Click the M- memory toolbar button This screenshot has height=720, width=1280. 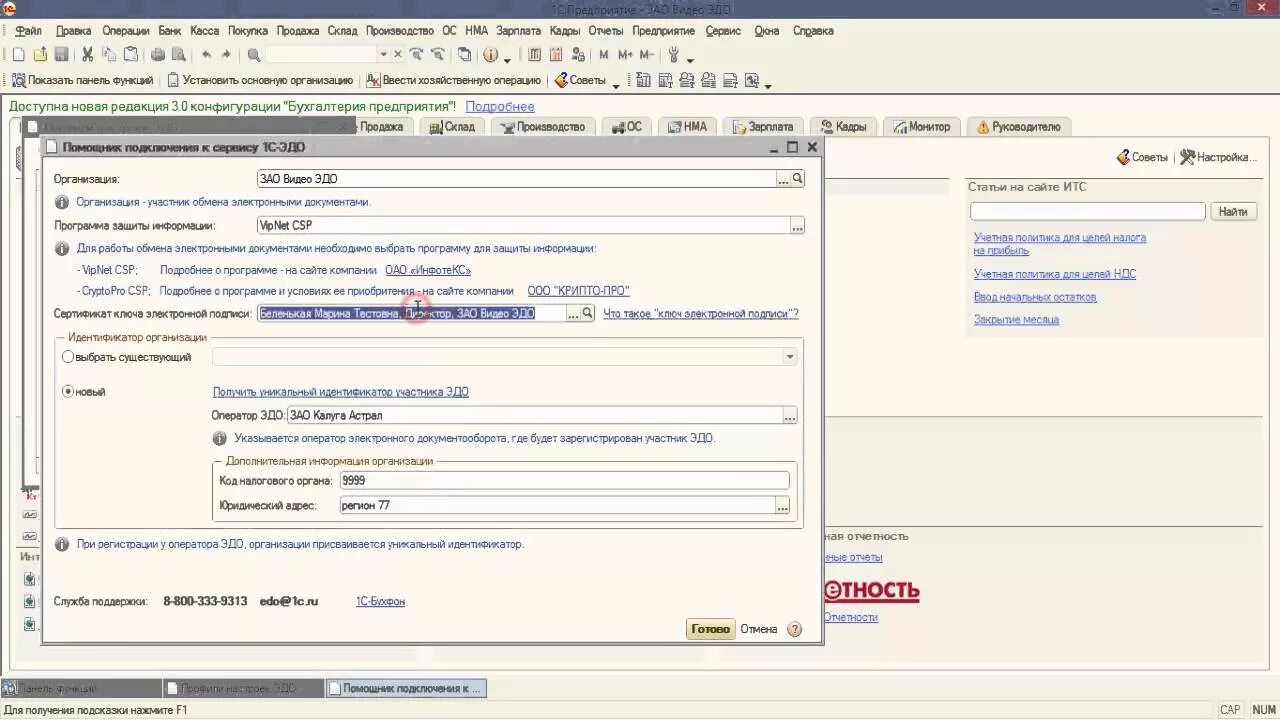coord(647,55)
